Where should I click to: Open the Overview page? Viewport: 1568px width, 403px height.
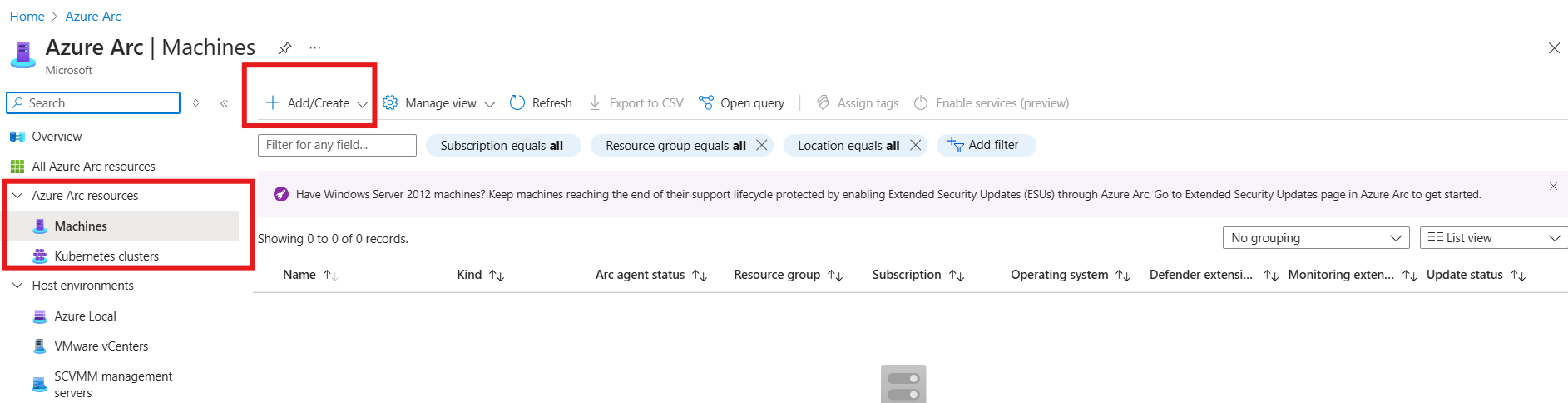[57, 137]
